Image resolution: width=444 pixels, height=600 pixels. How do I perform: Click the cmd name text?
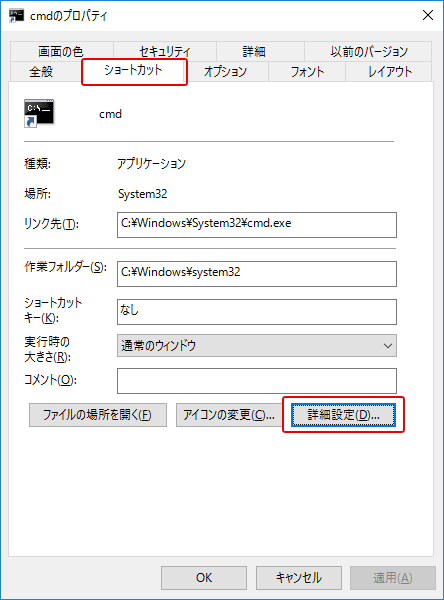(110, 114)
